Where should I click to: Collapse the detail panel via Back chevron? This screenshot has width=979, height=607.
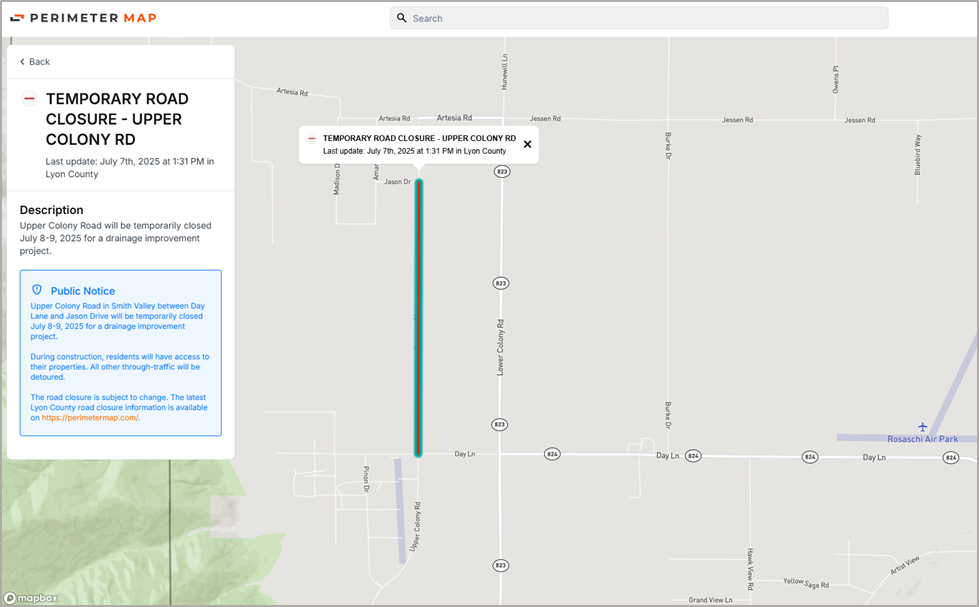pos(21,61)
